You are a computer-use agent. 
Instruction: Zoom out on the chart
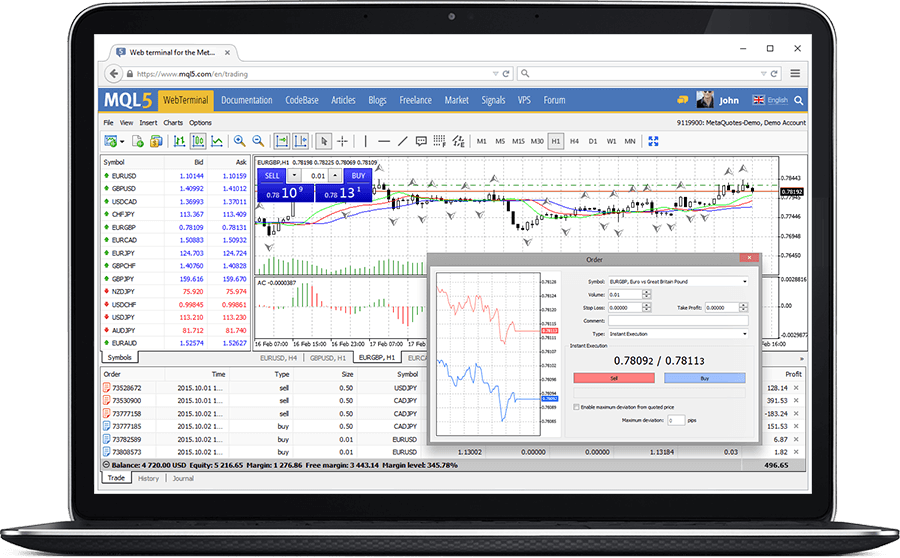[258, 141]
